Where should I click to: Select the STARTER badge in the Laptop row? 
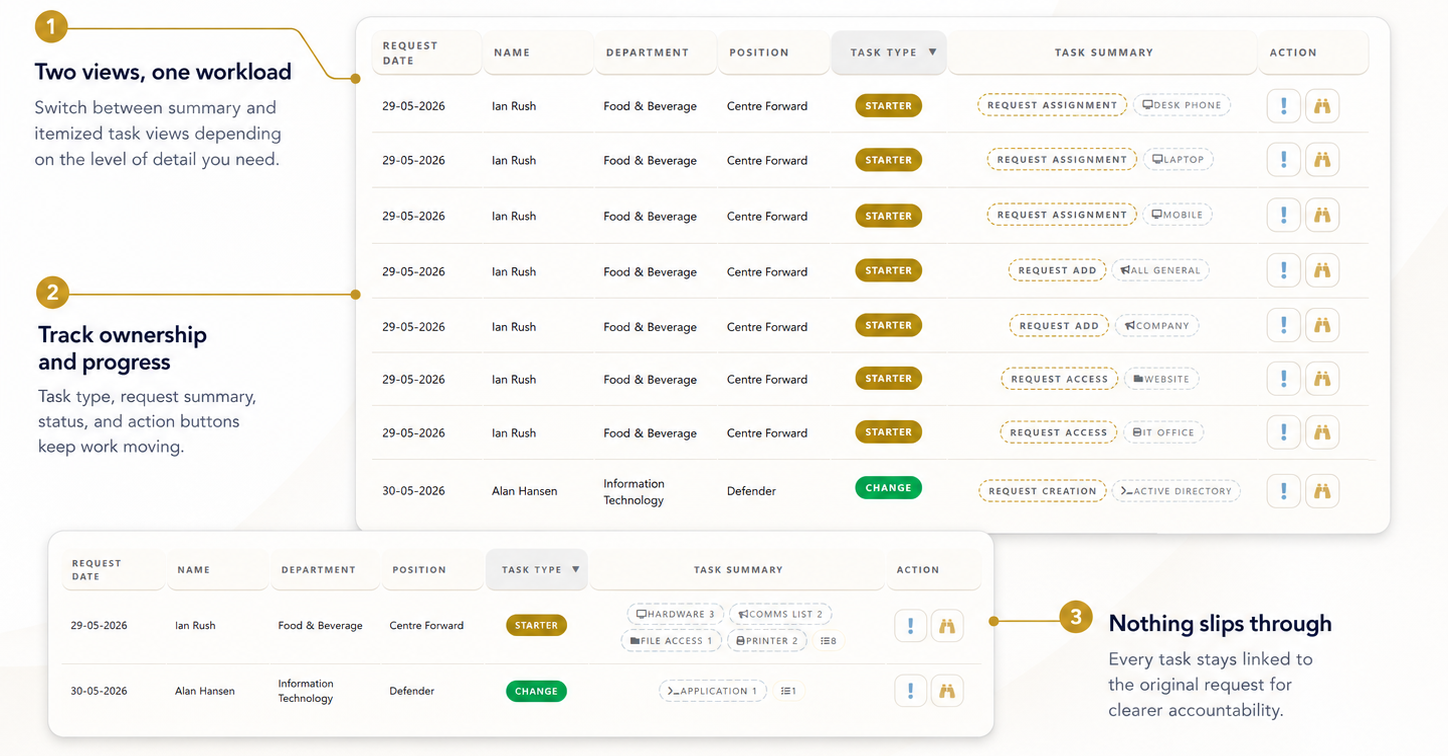tap(888, 160)
